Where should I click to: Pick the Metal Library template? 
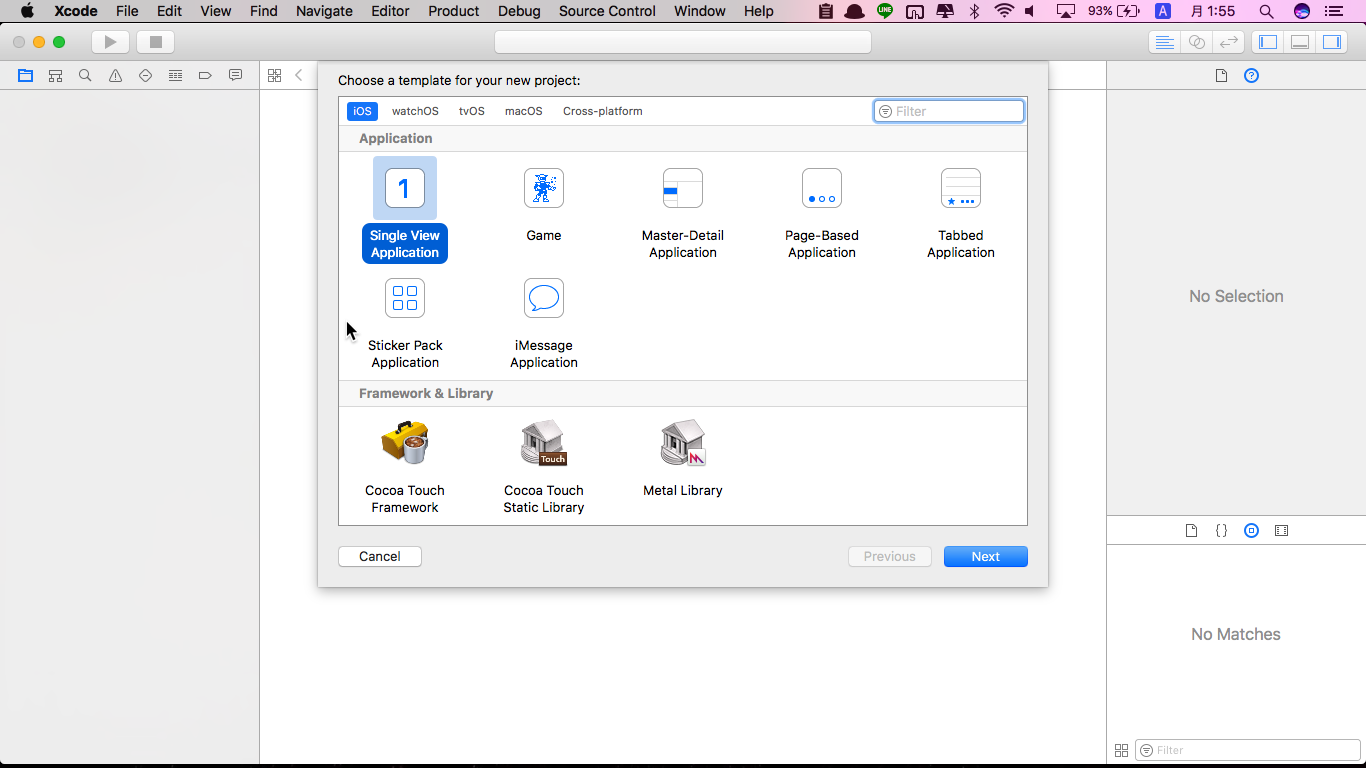tap(683, 458)
